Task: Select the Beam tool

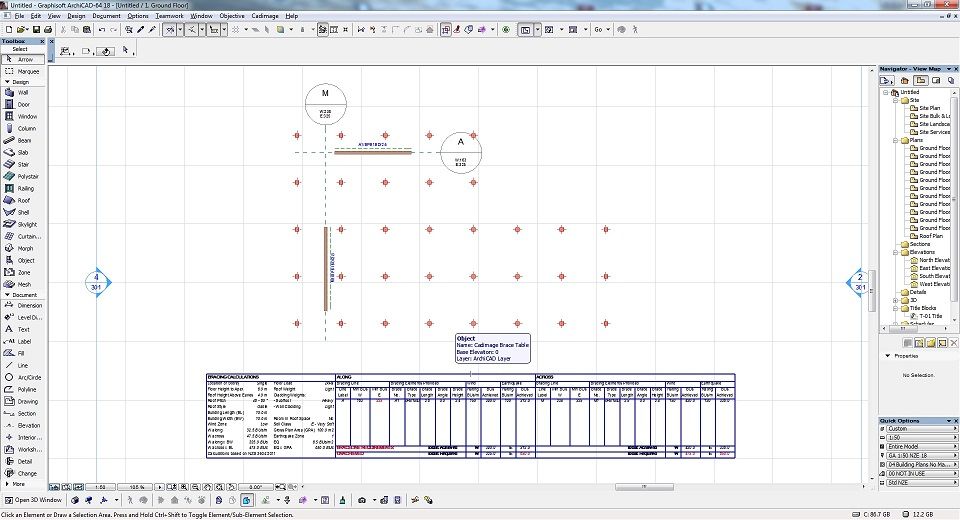Action: coord(23,141)
